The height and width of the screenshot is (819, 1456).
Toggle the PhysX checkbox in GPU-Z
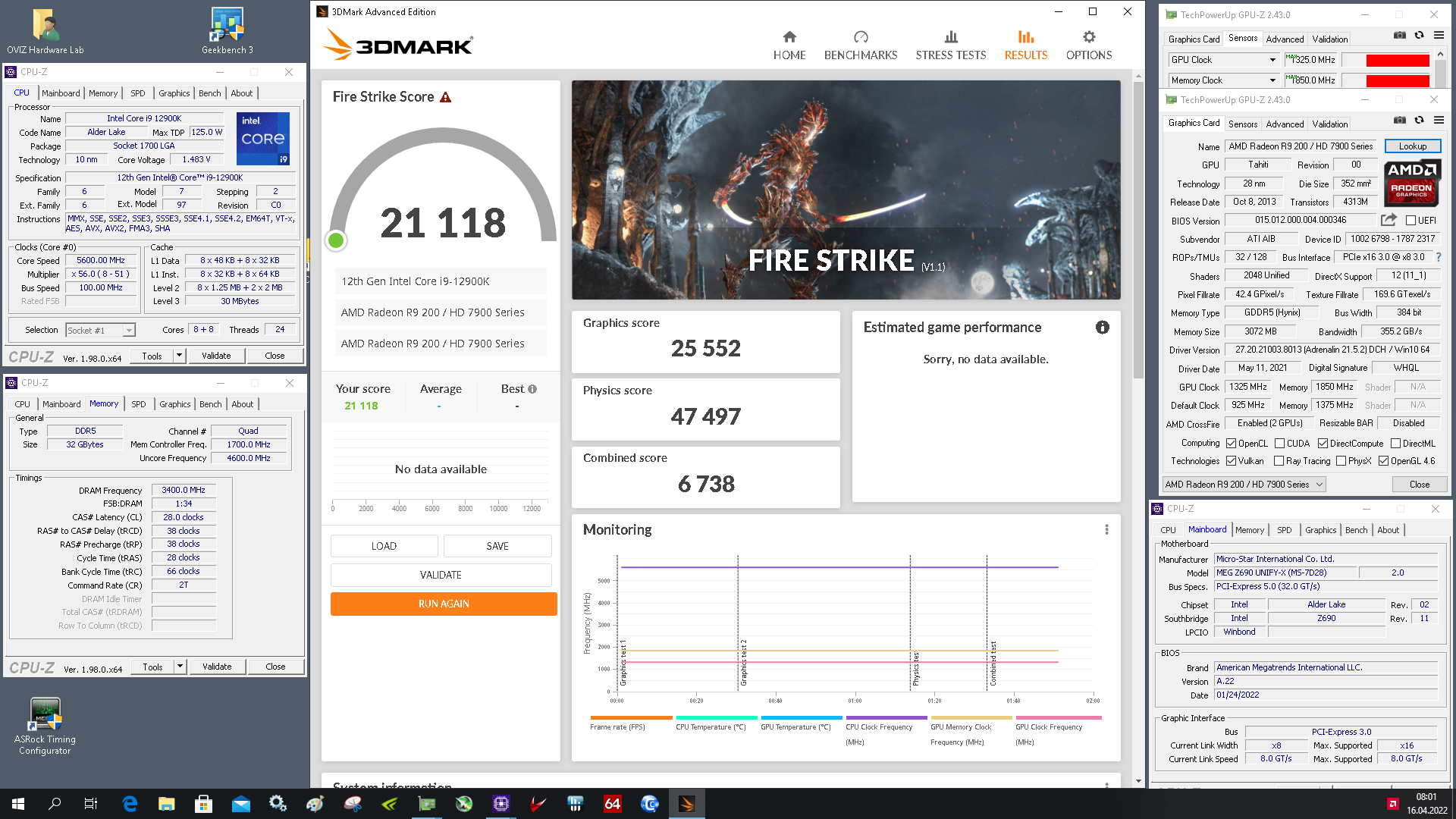point(1341,461)
